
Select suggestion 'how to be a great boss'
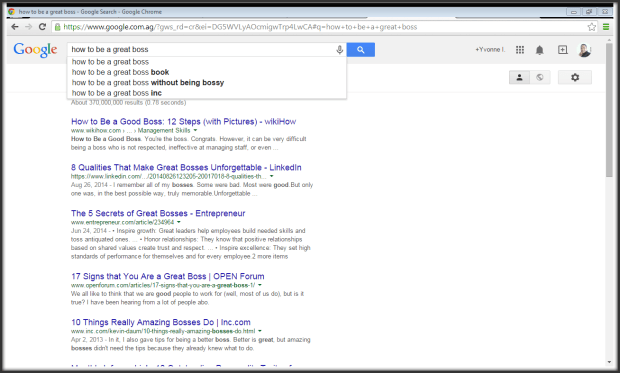click(207, 62)
